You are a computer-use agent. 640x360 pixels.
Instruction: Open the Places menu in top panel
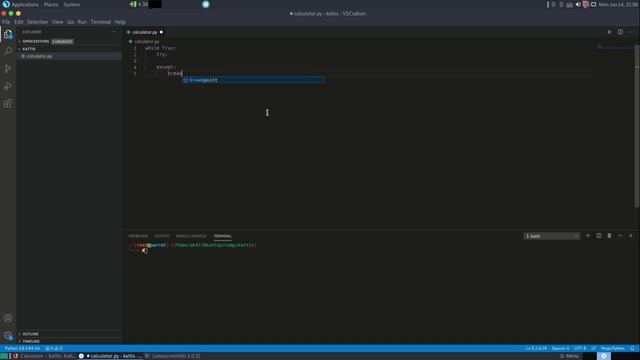(51, 4)
